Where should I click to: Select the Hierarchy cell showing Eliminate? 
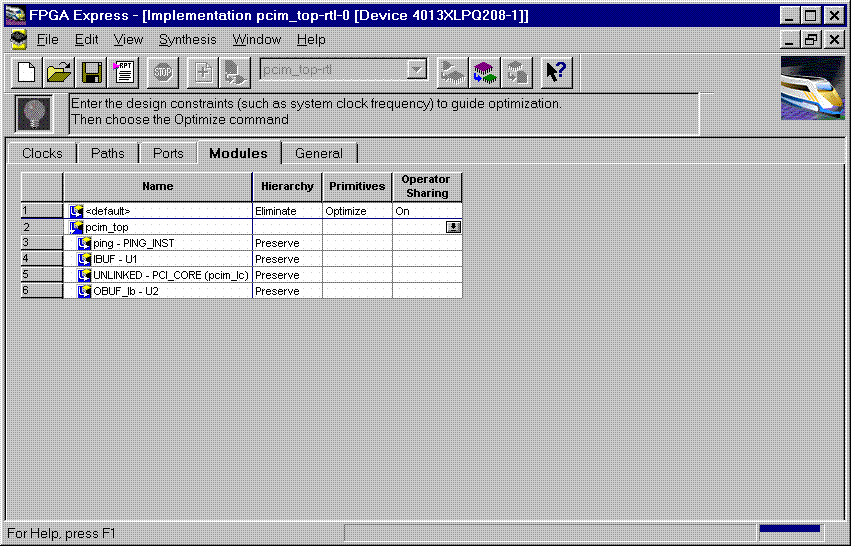tap(286, 212)
